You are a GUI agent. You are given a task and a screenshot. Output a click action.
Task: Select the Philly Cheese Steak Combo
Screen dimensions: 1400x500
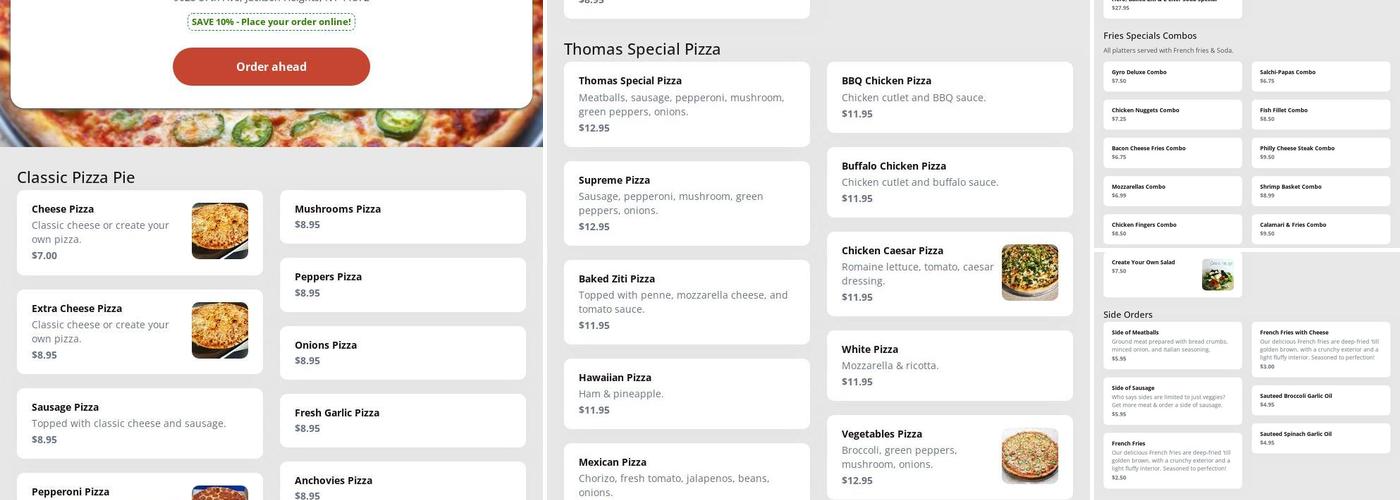coord(1320,152)
